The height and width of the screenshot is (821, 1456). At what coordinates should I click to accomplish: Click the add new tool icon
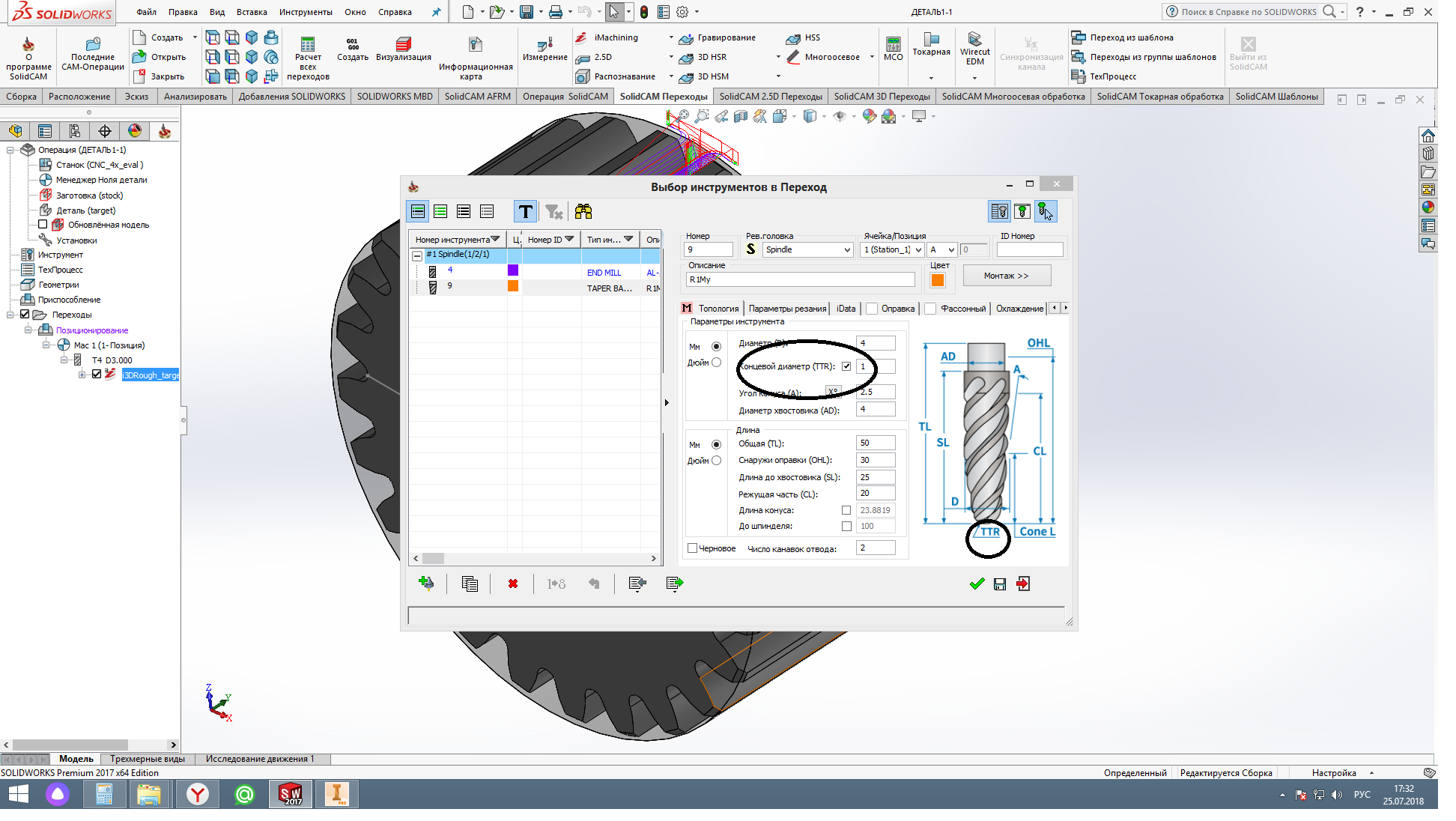[426, 584]
